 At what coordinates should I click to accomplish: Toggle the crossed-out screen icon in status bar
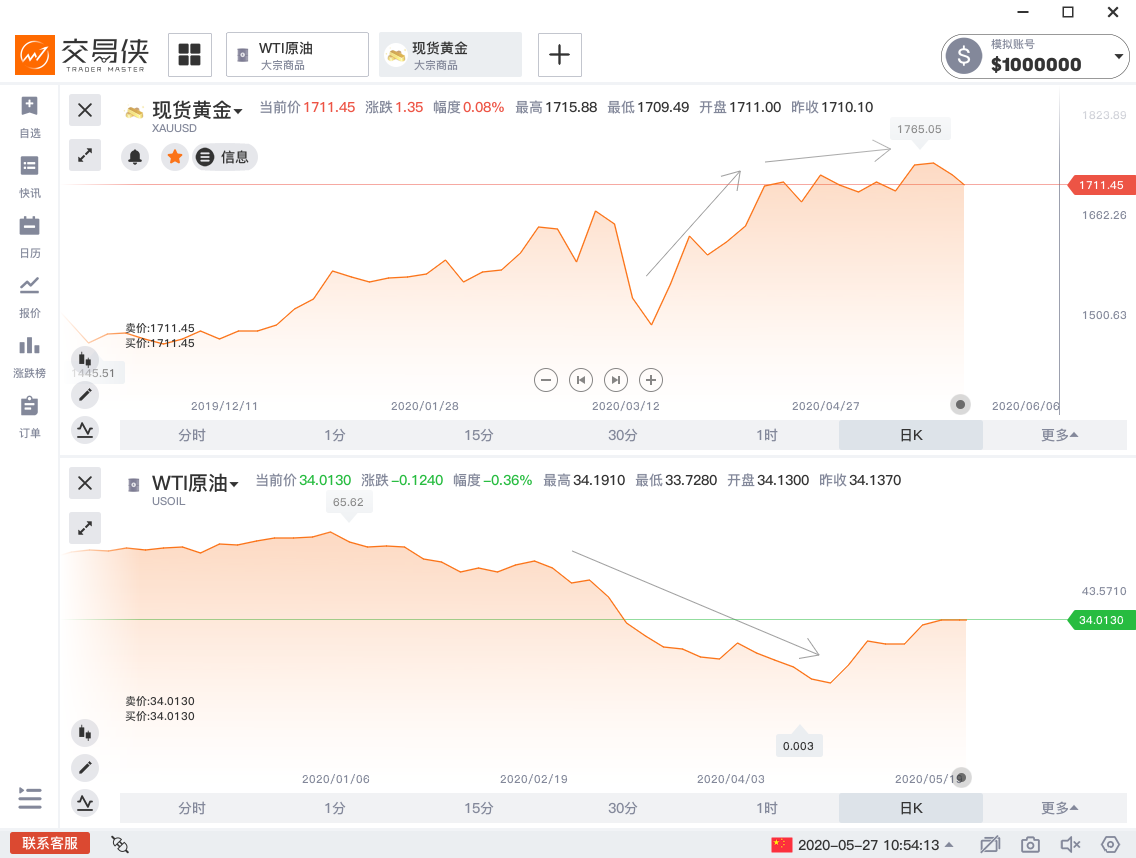990,844
